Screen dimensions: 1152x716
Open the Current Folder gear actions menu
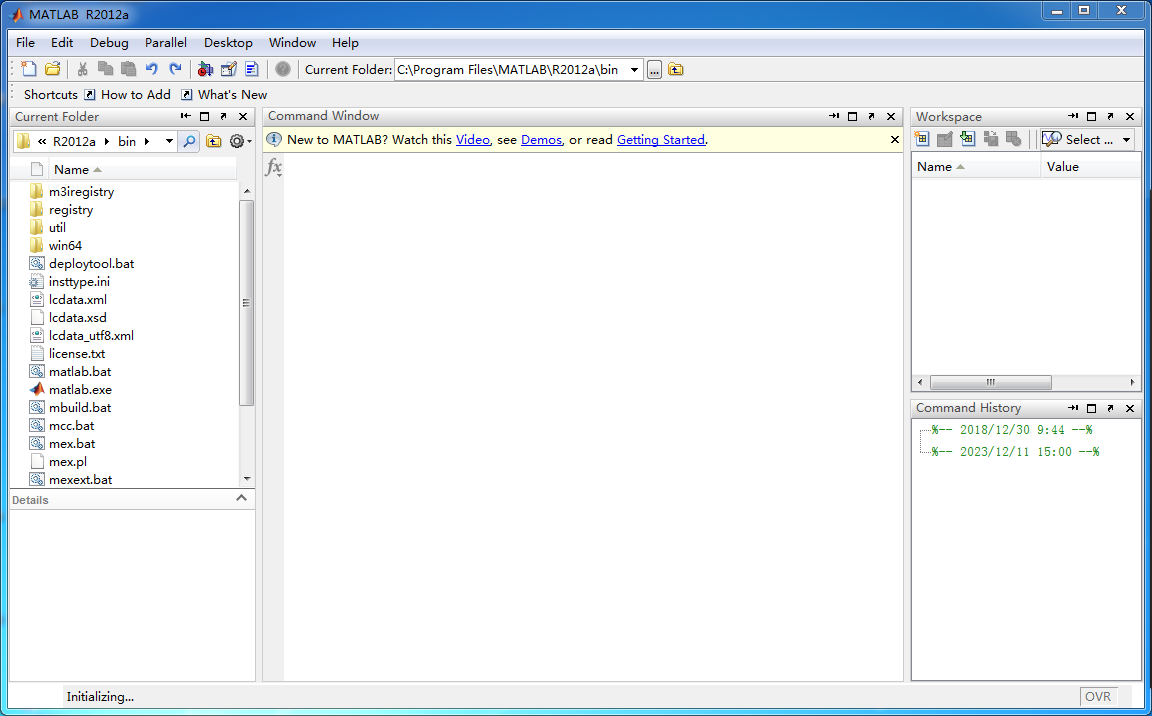[x=240, y=141]
